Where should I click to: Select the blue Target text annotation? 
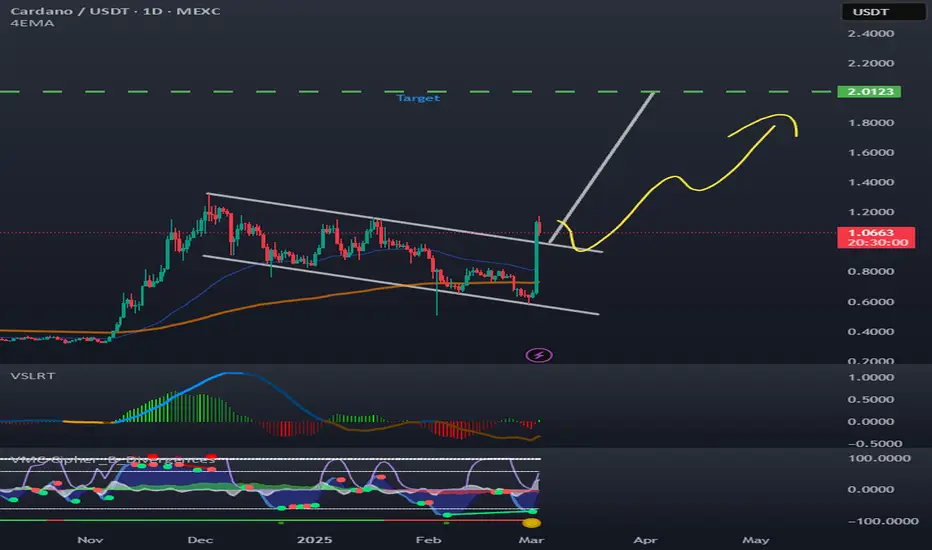point(418,98)
